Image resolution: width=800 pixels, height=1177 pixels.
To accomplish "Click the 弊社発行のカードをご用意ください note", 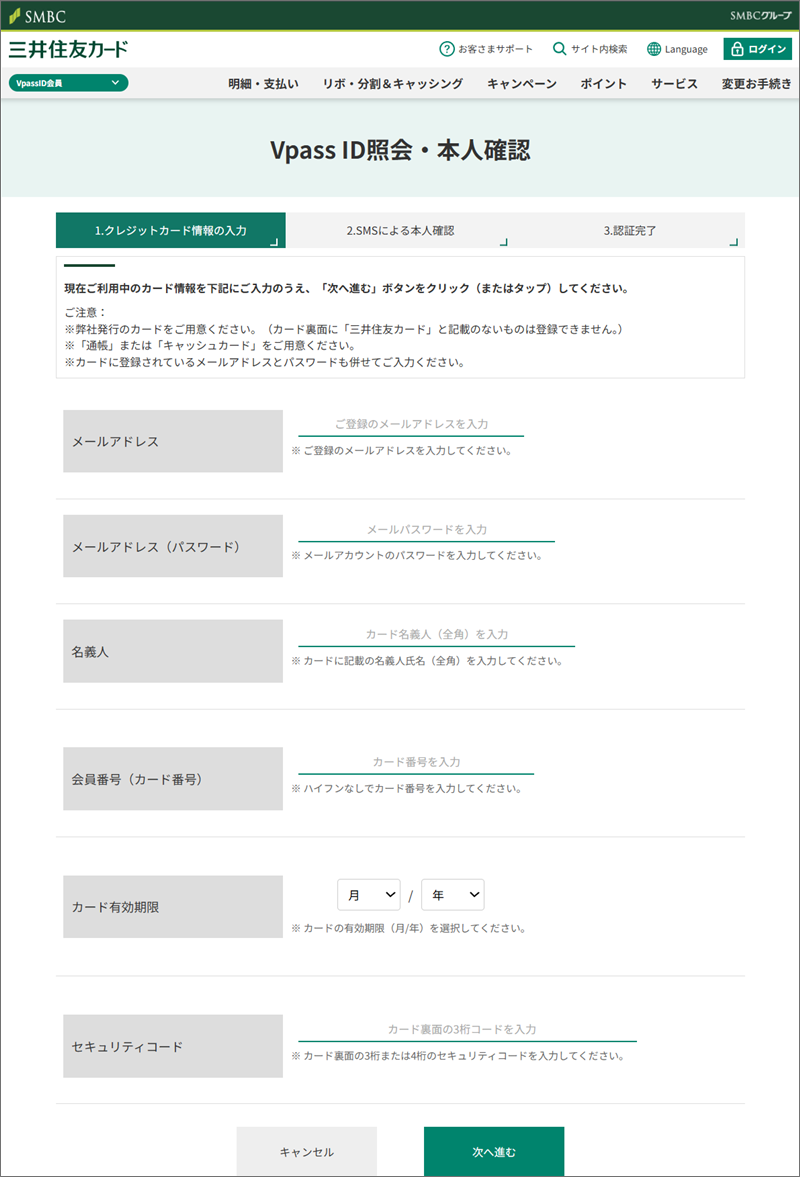I will click(x=344, y=330).
